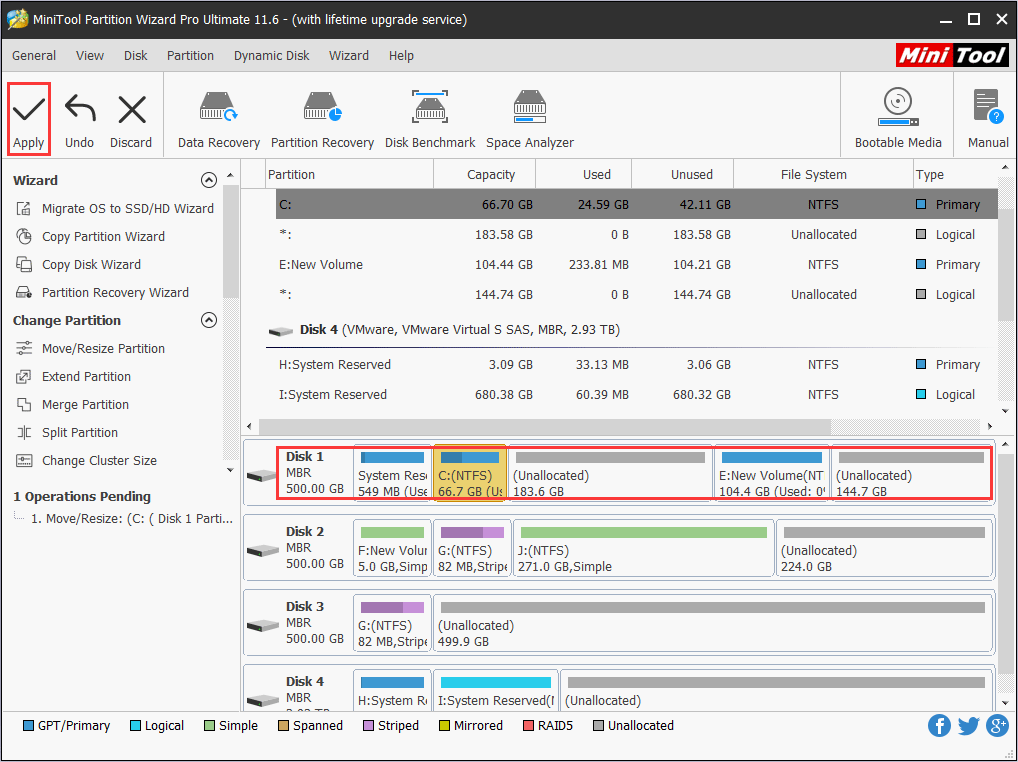Choose Change Cluster Size
Image resolution: width=1018 pixels, height=762 pixels.
click(86, 460)
